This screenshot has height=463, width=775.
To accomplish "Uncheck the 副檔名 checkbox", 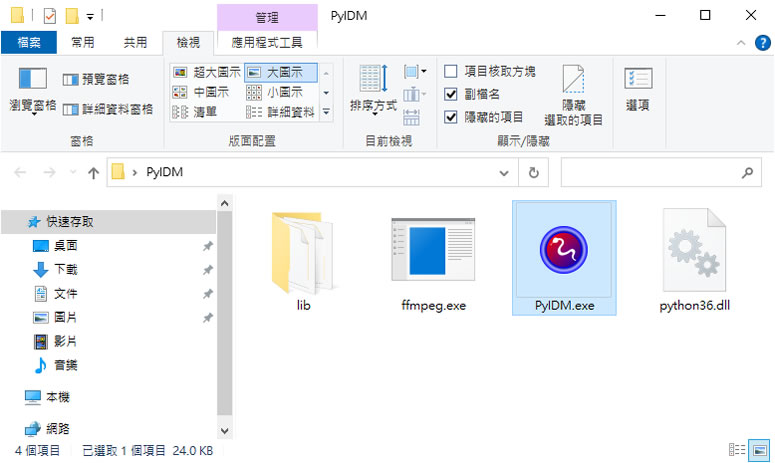I will click(451, 94).
